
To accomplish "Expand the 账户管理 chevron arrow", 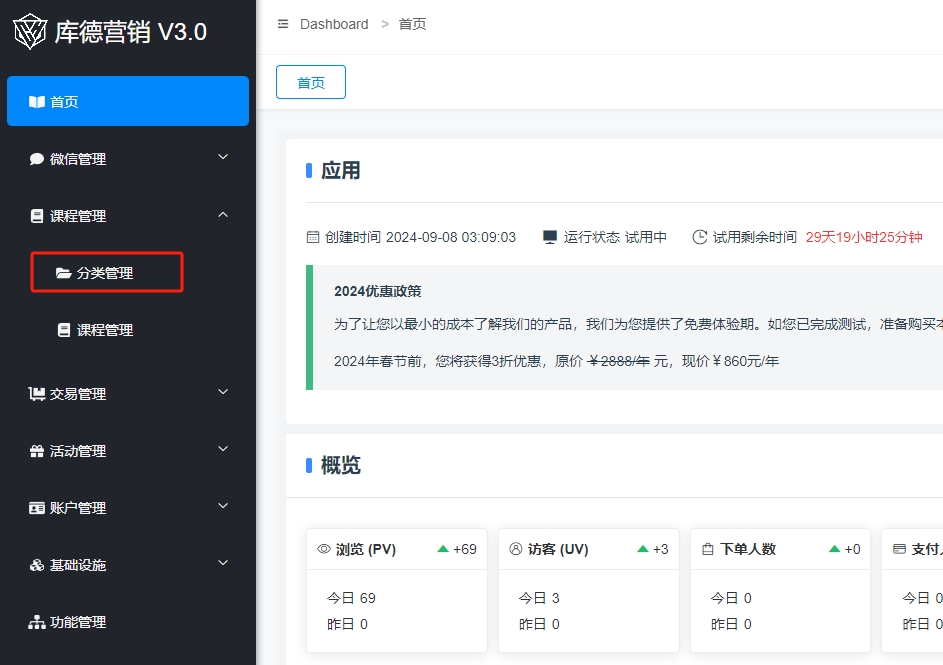I will (223, 507).
